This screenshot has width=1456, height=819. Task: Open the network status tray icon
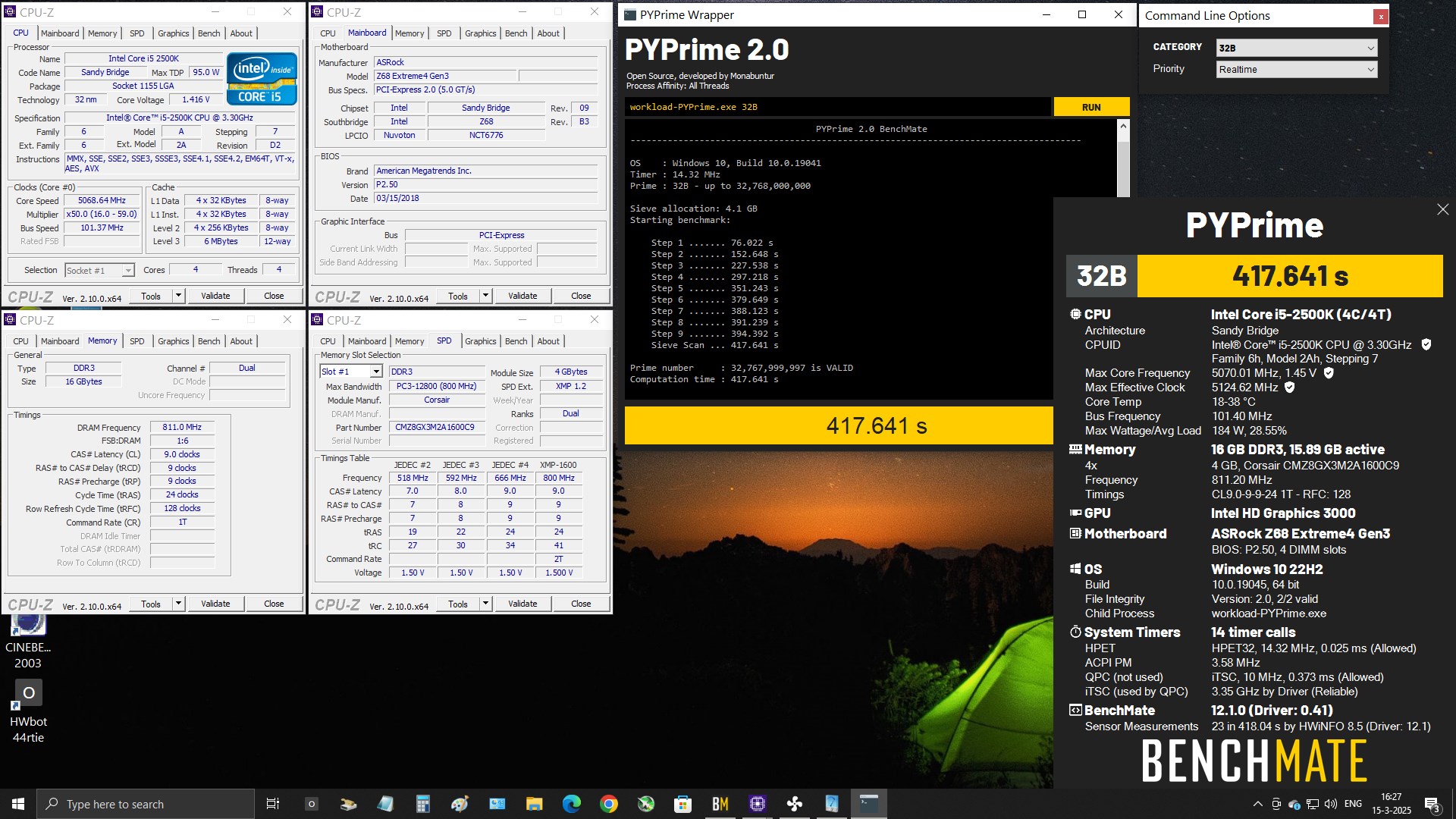(1312, 804)
